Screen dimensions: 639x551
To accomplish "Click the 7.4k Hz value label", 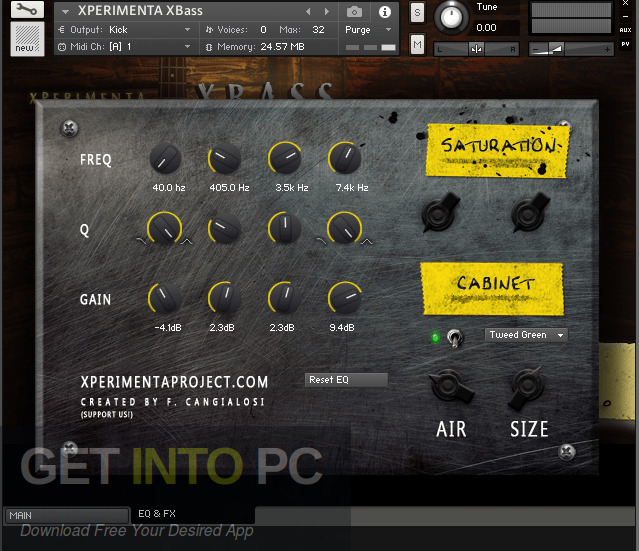I will tap(352, 188).
